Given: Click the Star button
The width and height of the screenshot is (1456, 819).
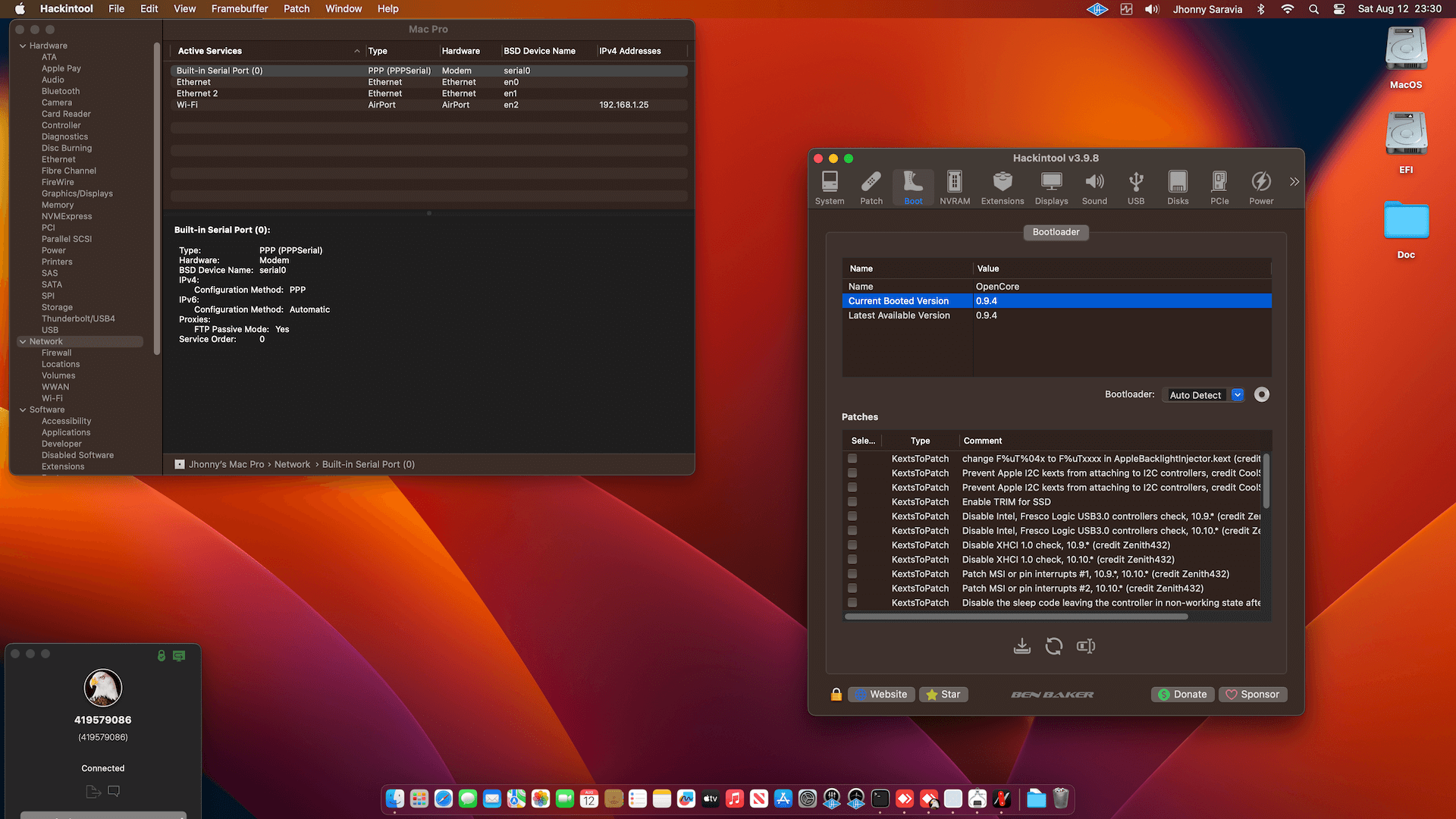Looking at the screenshot, I should pyautogui.click(x=943, y=695).
